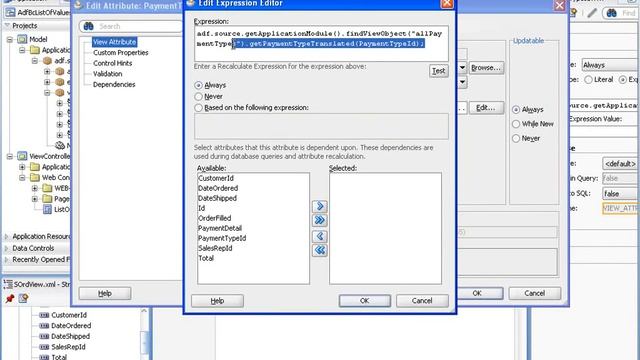Select Based on the following expression radio
Viewport: 640px width, 360px height.
(x=198, y=108)
